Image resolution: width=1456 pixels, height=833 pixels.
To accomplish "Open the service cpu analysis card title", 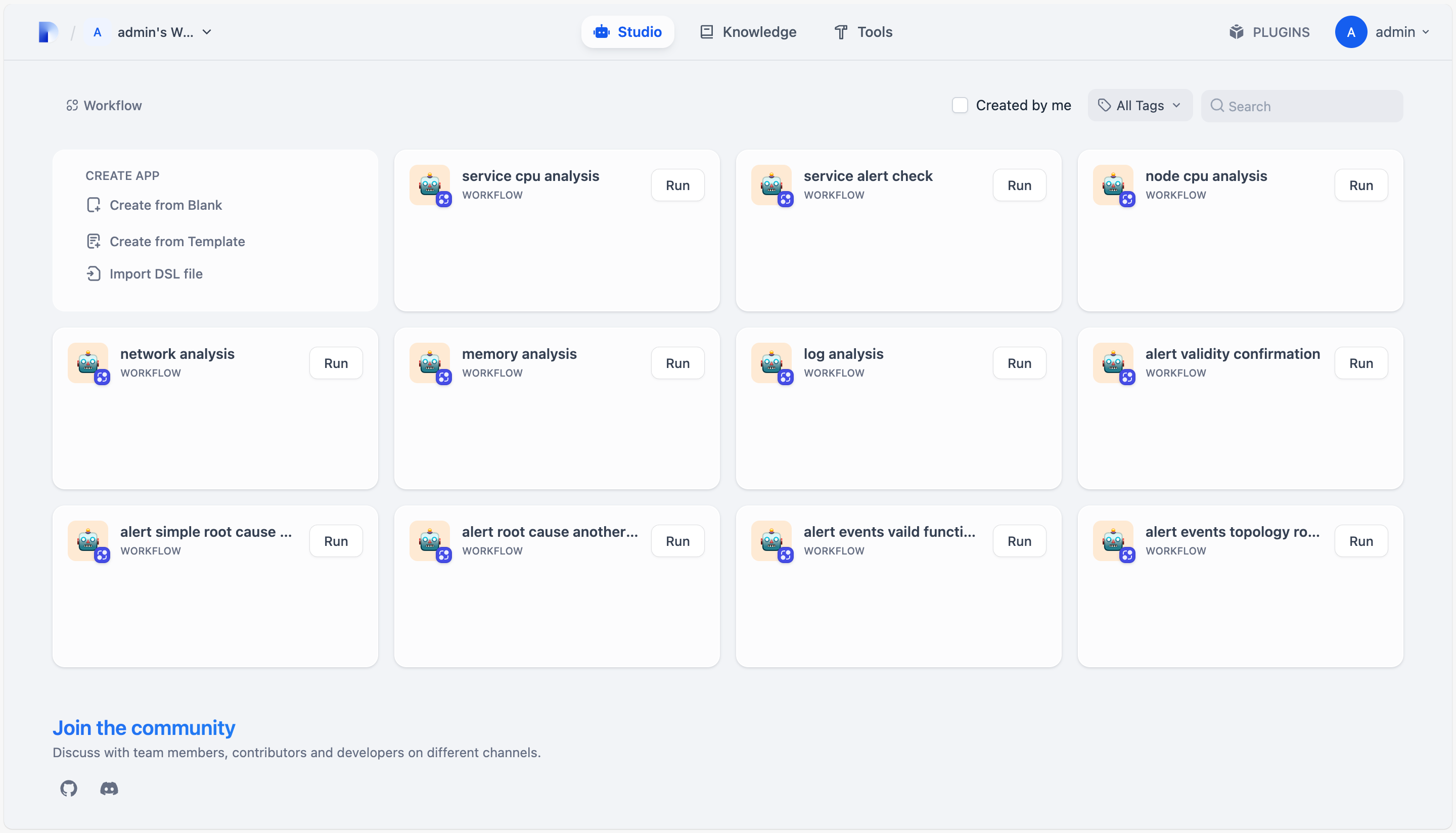I will pyautogui.click(x=530, y=176).
